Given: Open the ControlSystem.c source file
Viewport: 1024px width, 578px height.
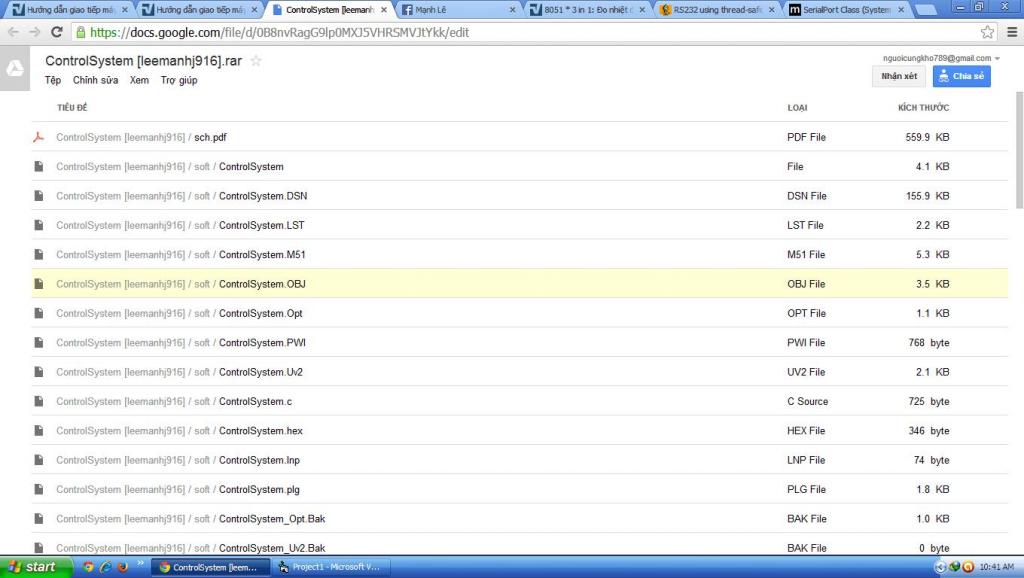Looking at the screenshot, I should (x=255, y=402).
